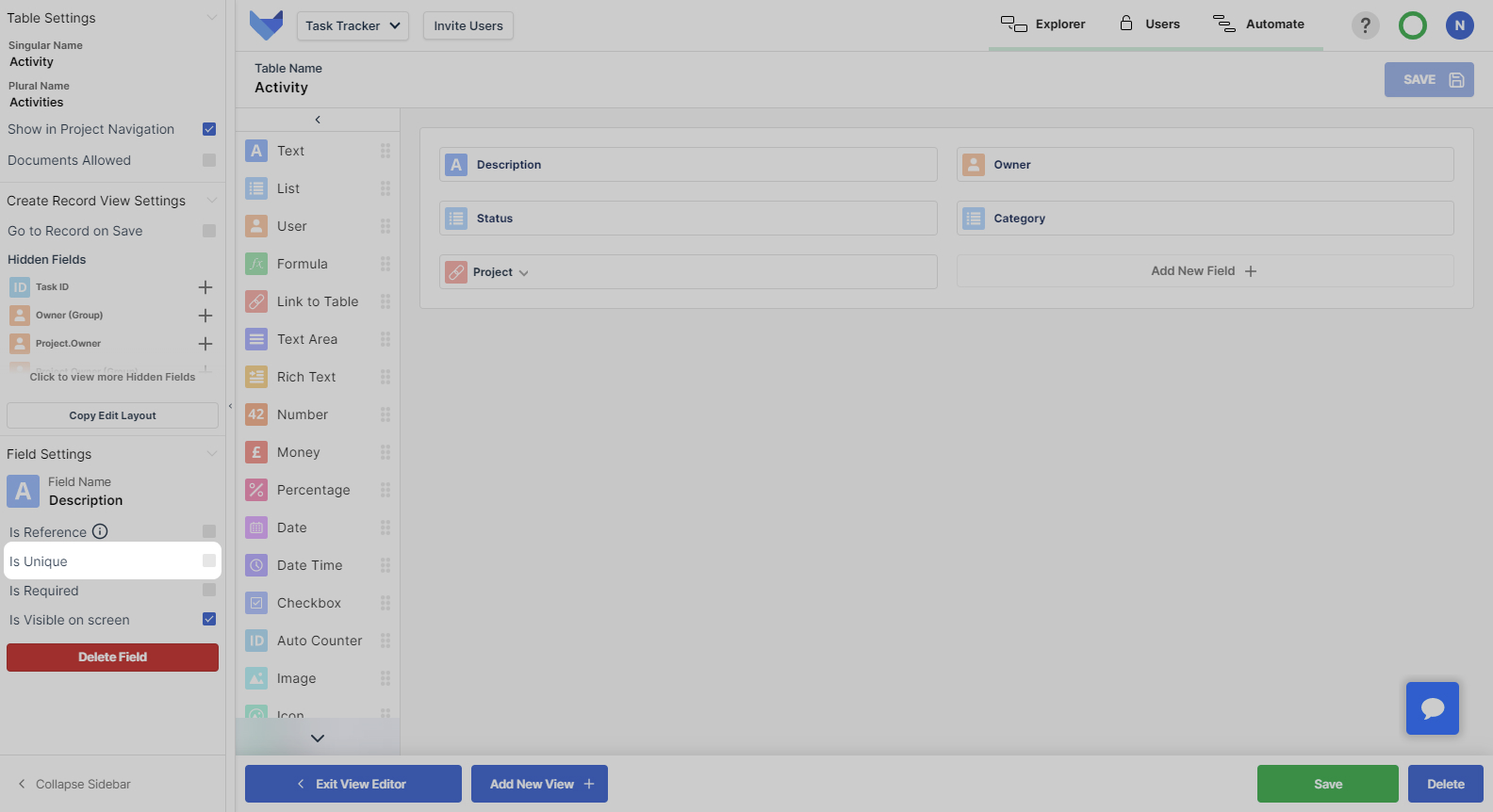
Task: Collapse Create Record View Settings section
Action: (212, 201)
